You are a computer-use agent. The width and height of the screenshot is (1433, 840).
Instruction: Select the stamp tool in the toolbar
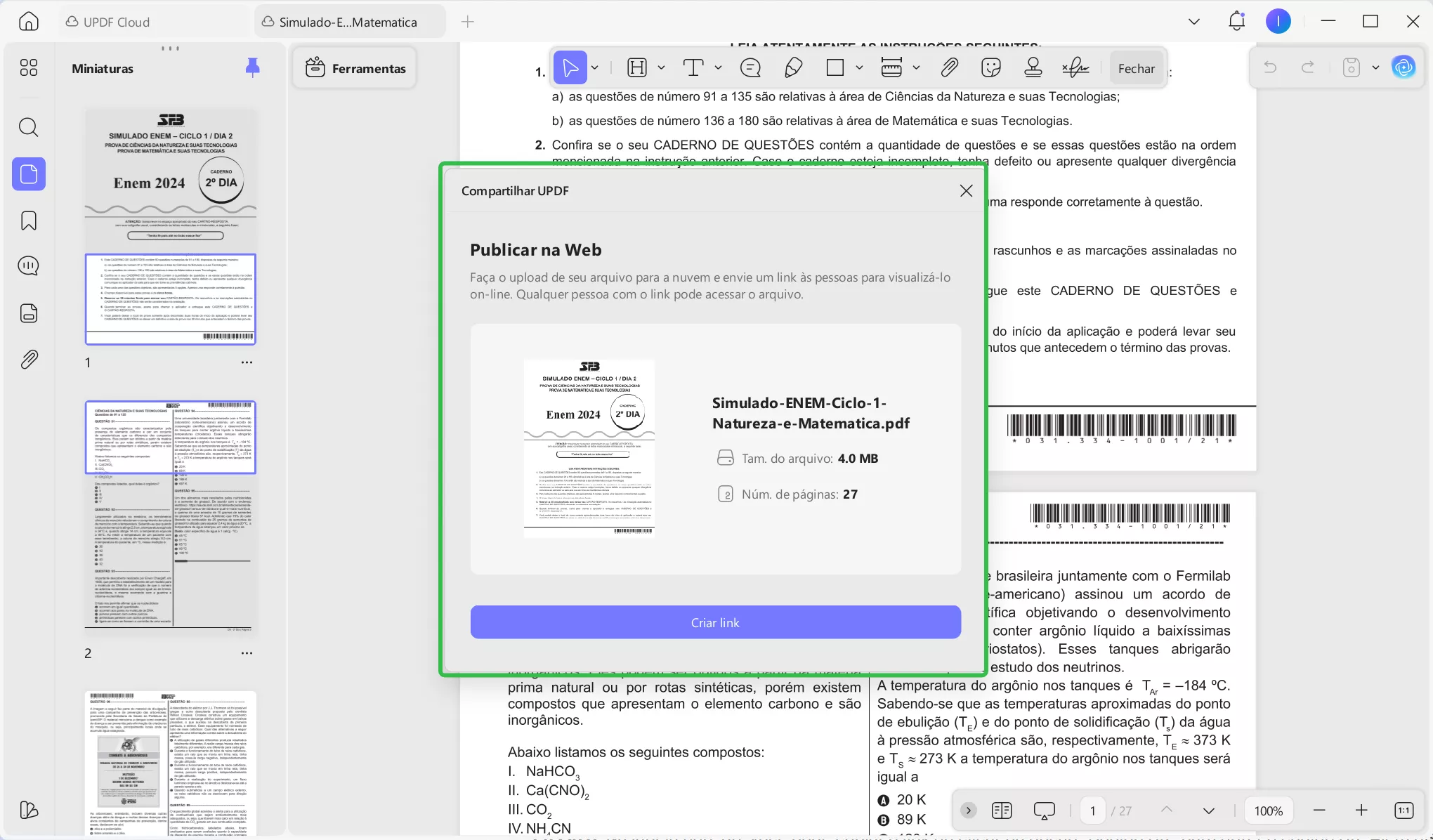pyautogui.click(x=1033, y=67)
